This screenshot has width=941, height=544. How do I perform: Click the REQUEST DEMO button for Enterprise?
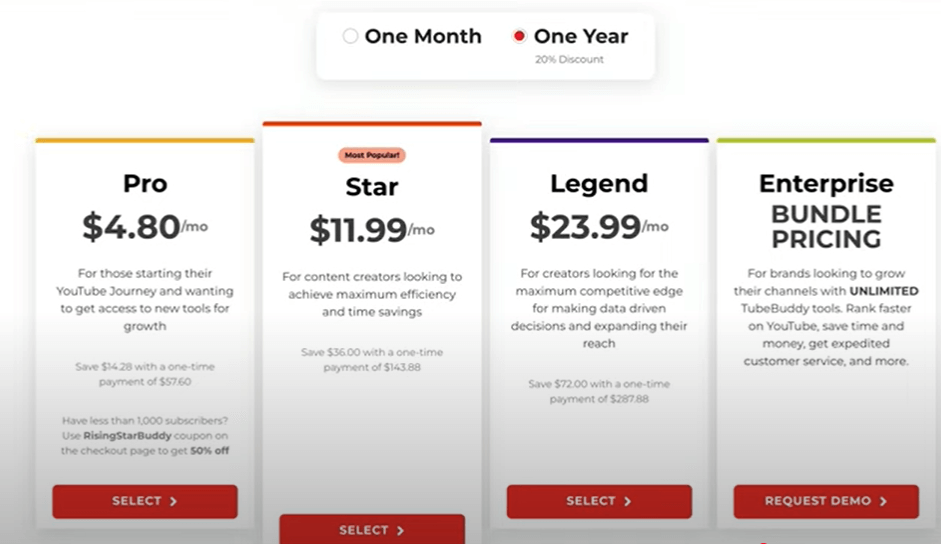[x=826, y=501]
